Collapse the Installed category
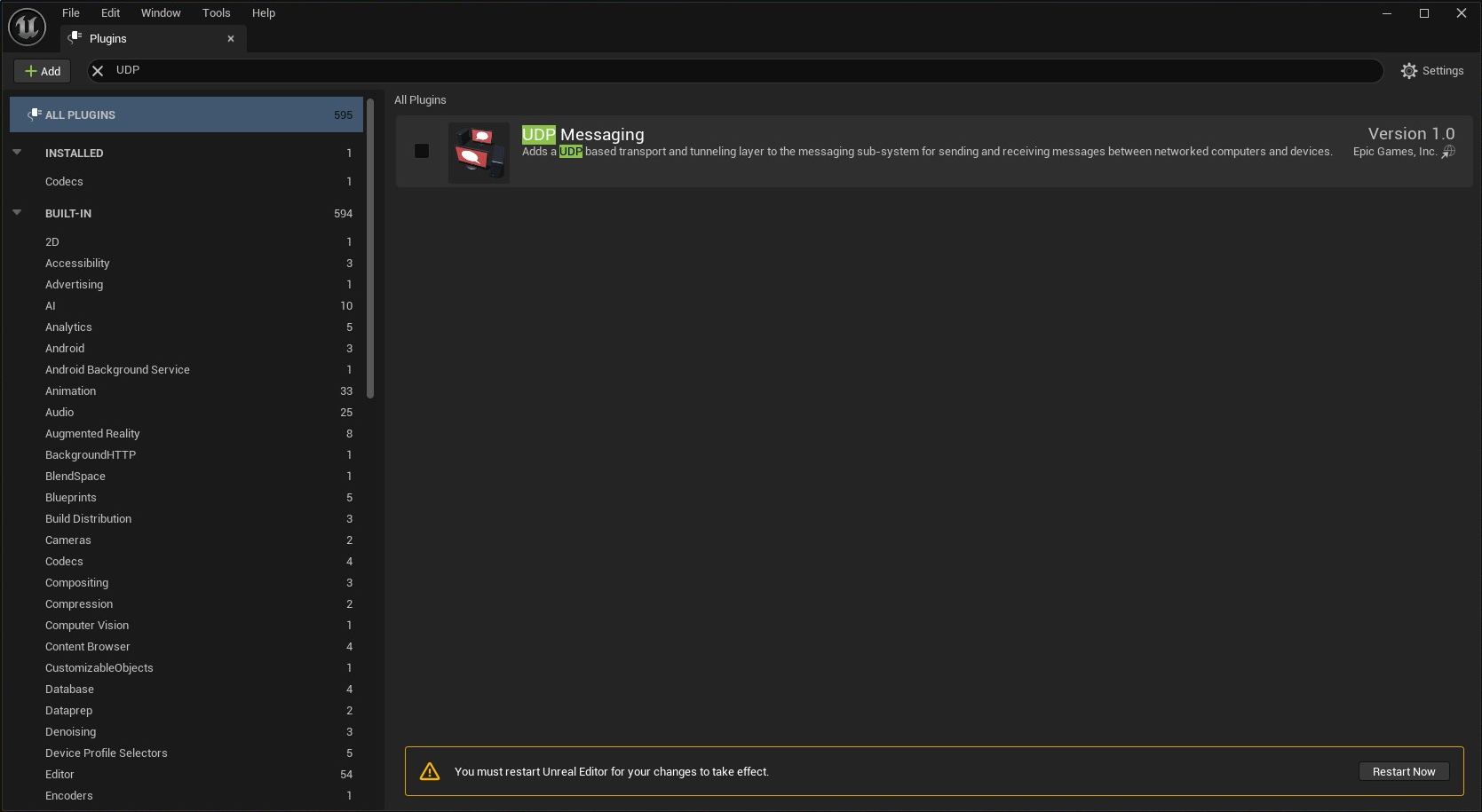The height and width of the screenshot is (812, 1482). tap(17, 153)
